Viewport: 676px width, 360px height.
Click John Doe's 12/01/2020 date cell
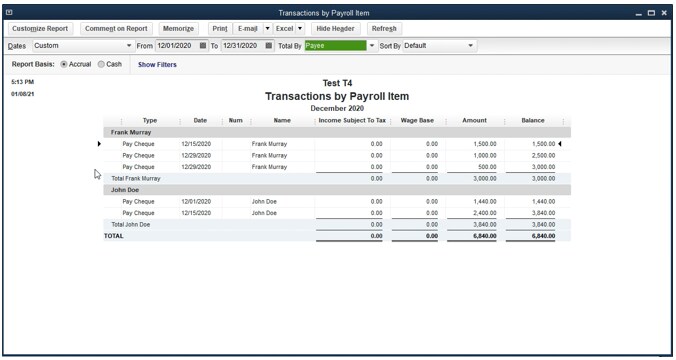tap(196, 202)
